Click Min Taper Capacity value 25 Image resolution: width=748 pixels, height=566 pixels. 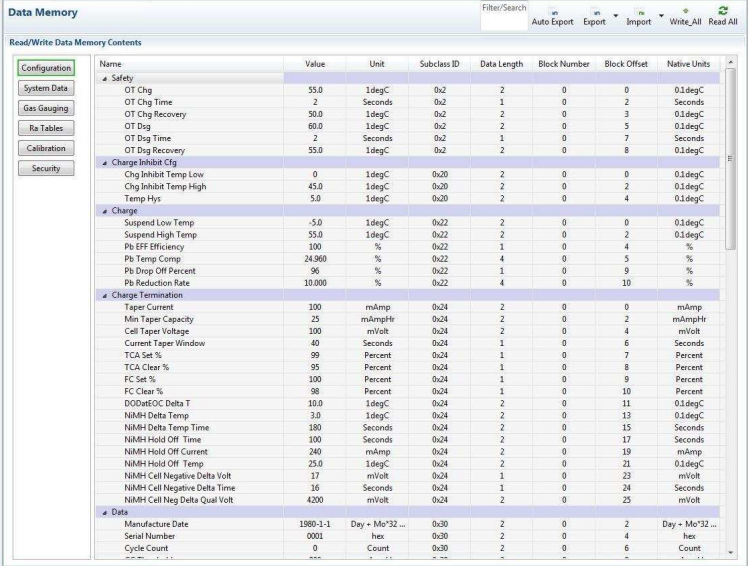tap(315, 319)
